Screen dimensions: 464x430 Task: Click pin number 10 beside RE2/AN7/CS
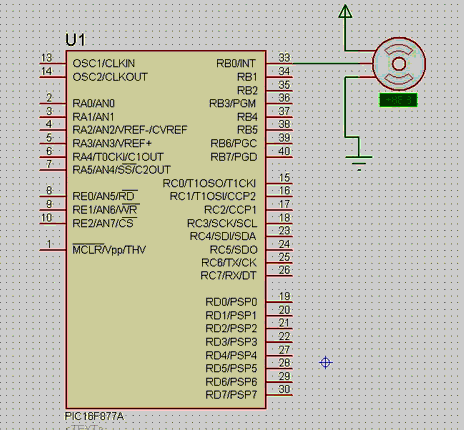point(47,218)
